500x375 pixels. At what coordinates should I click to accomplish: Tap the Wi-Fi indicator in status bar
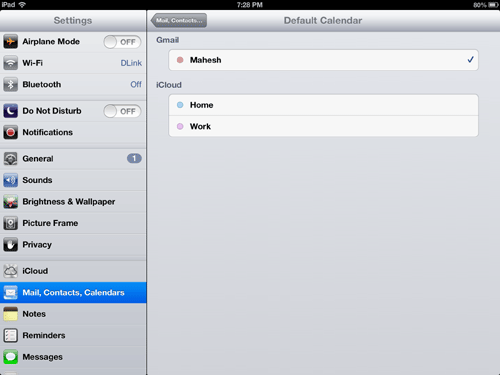click(22, 5)
